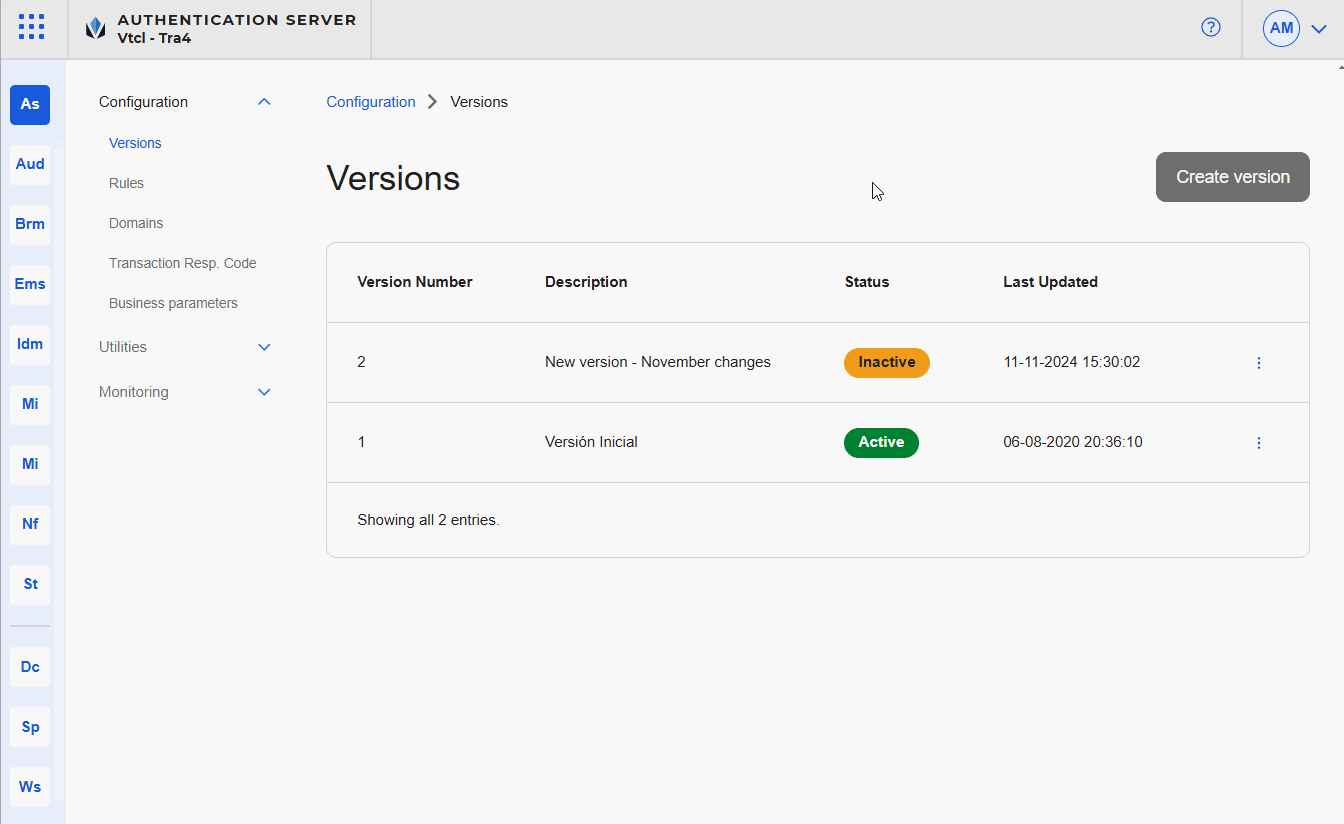1344x824 pixels.
Task: Click the Create version button
Action: 1232,177
